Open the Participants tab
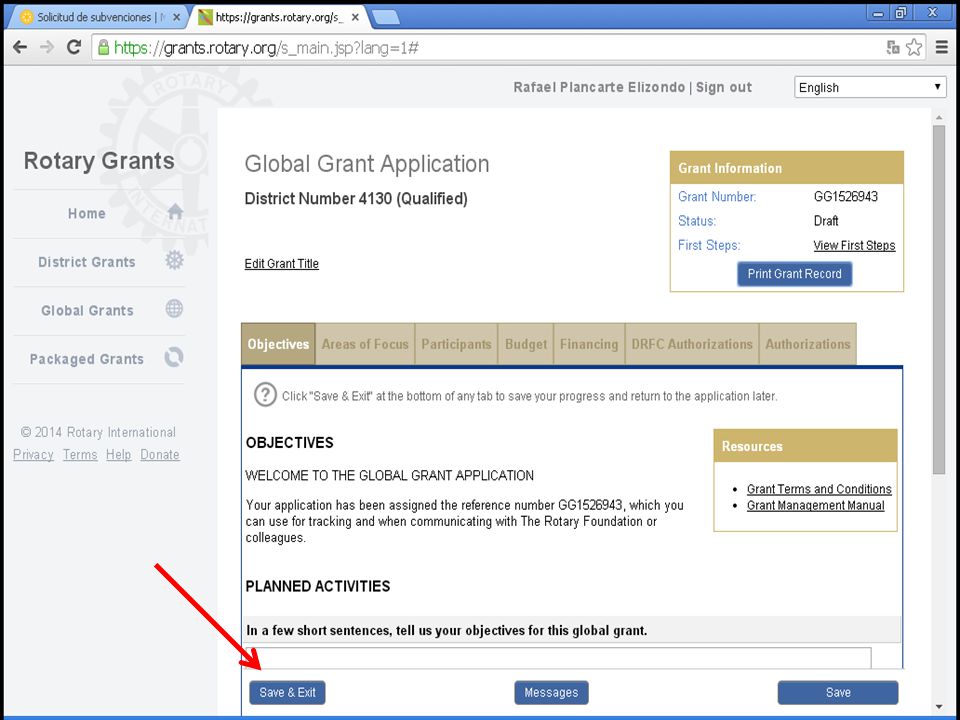The height and width of the screenshot is (720, 960). click(456, 344)
